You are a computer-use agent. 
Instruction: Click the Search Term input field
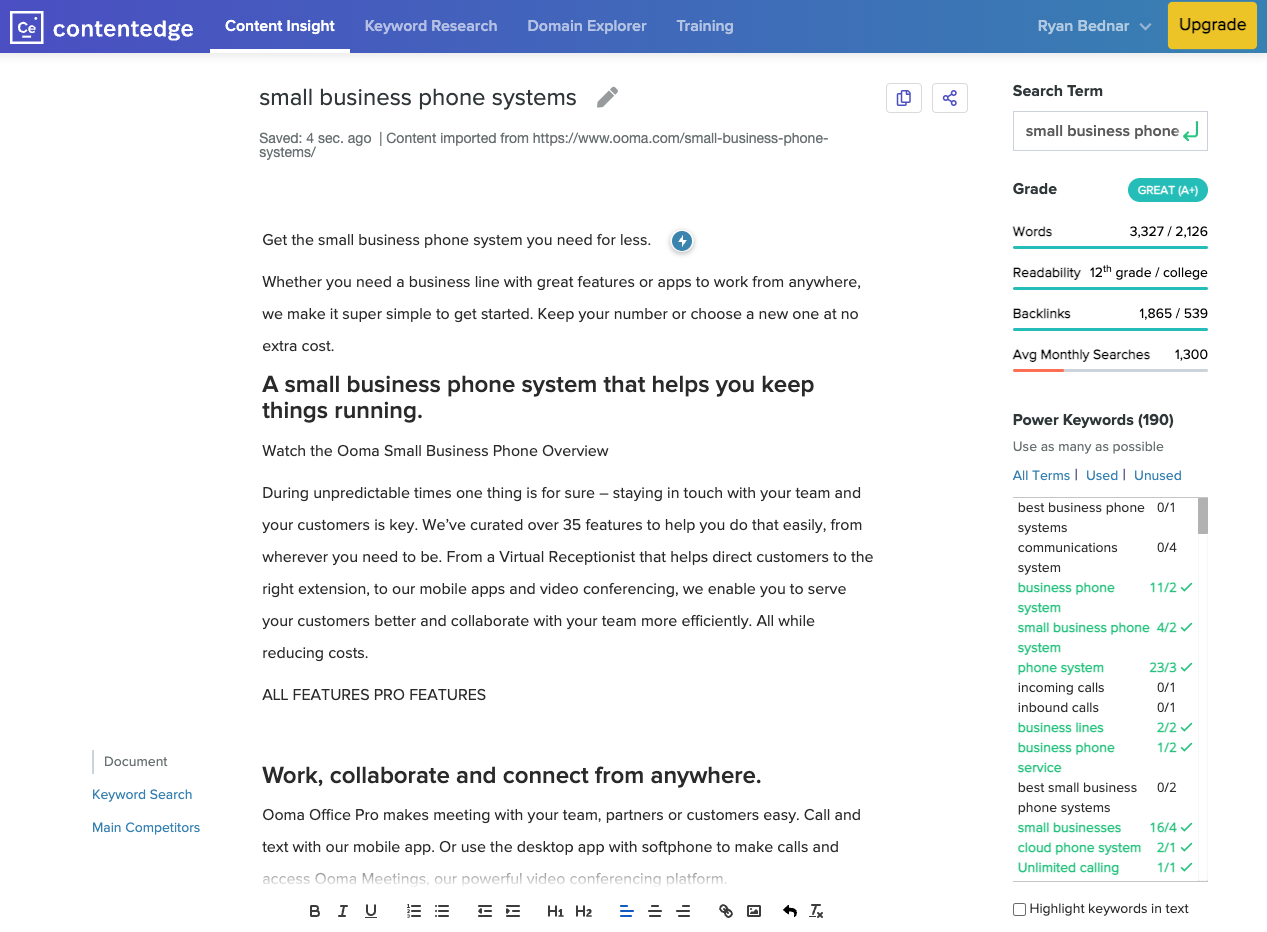pos(1100,131)
